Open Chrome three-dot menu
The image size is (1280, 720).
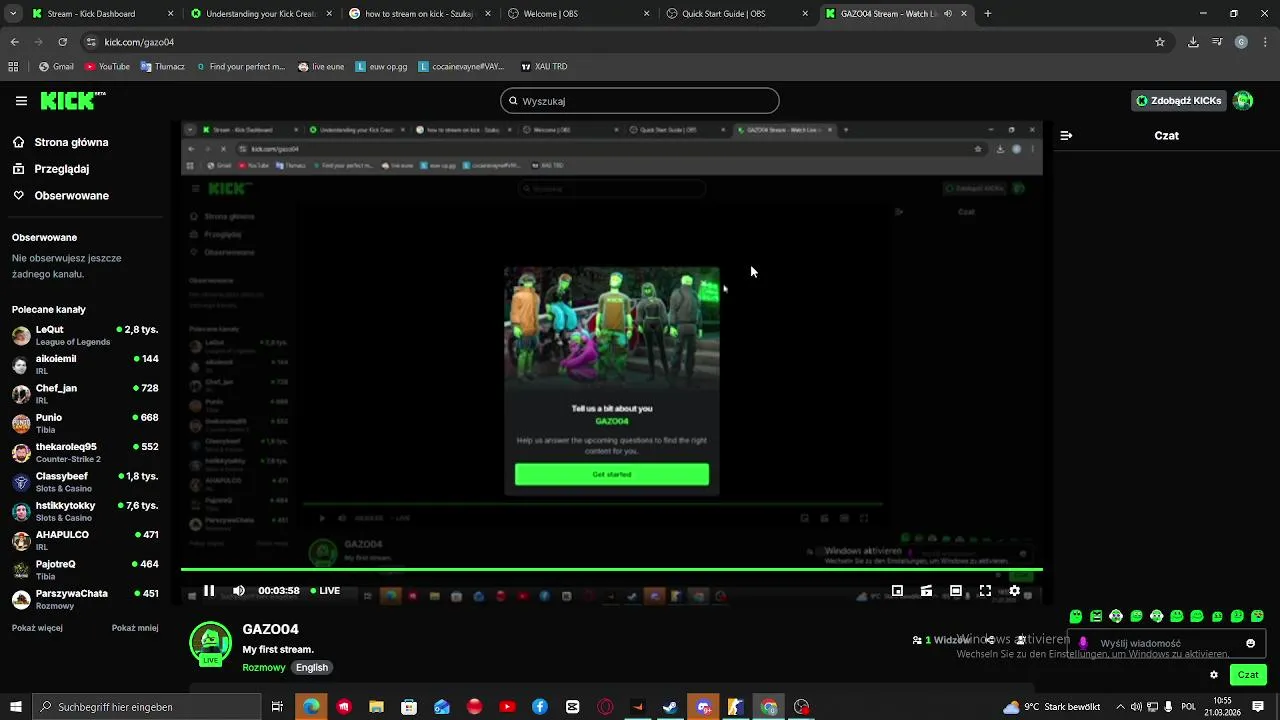[x=1265, y=42]
